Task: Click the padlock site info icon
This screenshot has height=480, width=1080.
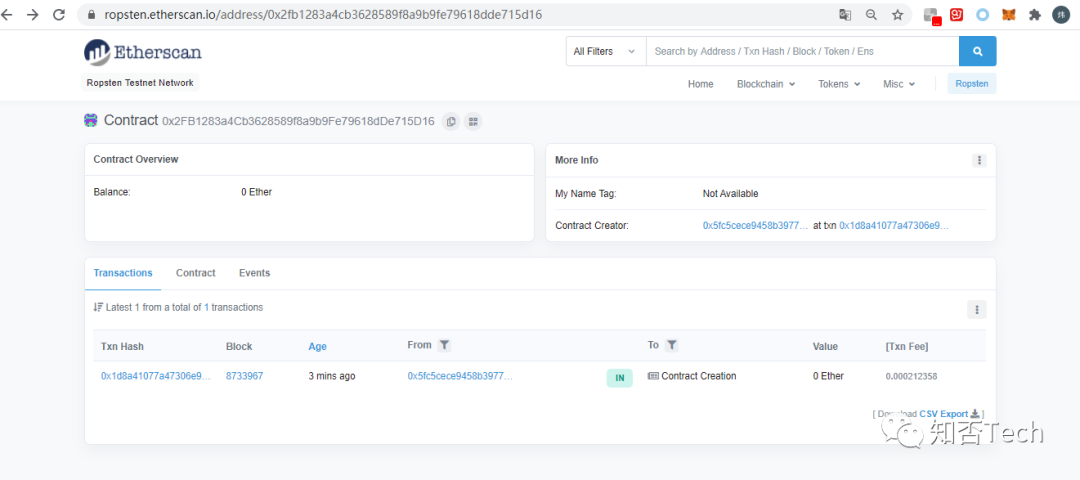Action: tap(91, 14)
